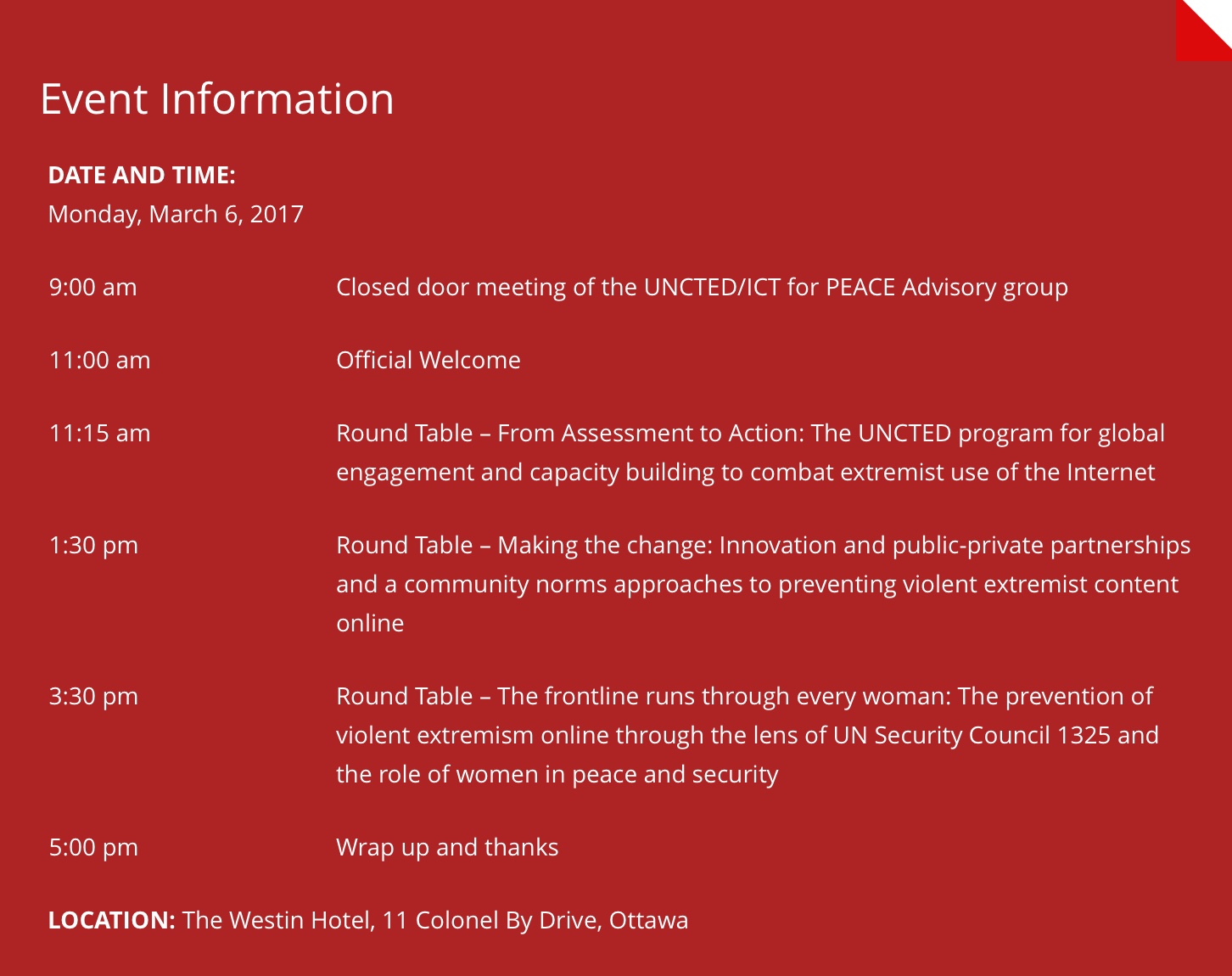
Task: Click the LOCATION label
Action: coord(111,921)
